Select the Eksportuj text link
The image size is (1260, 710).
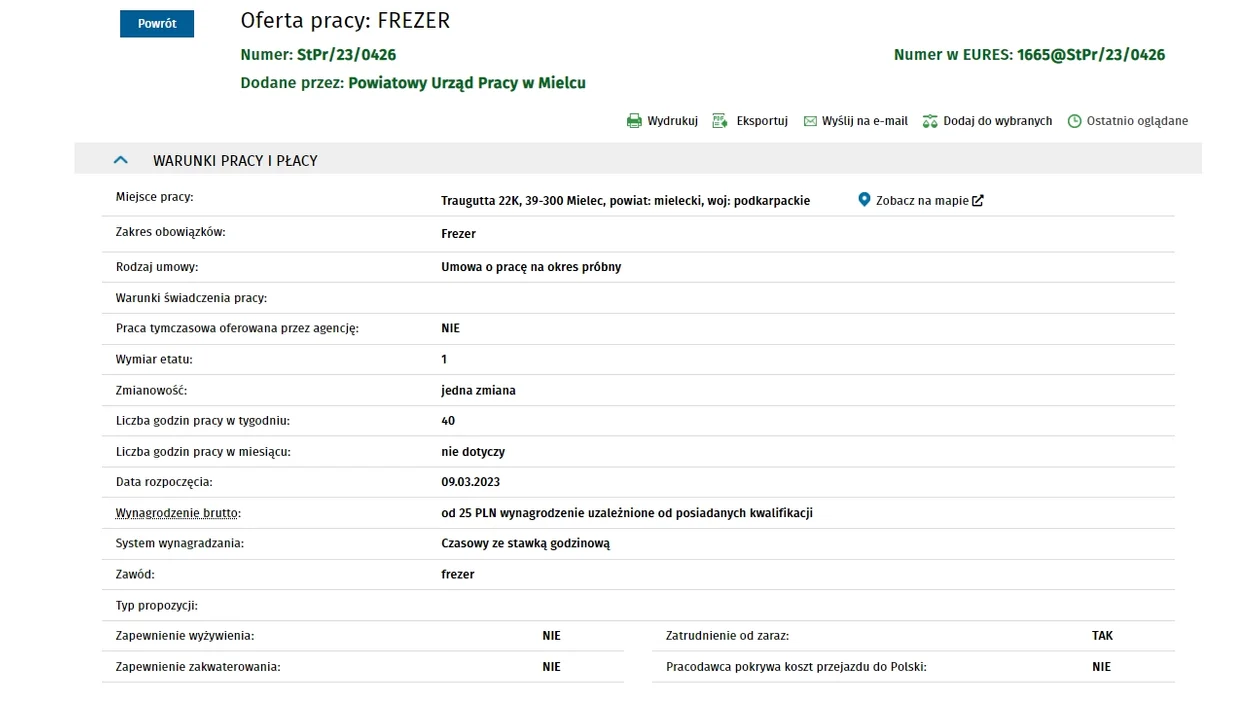tap(762, 121)
